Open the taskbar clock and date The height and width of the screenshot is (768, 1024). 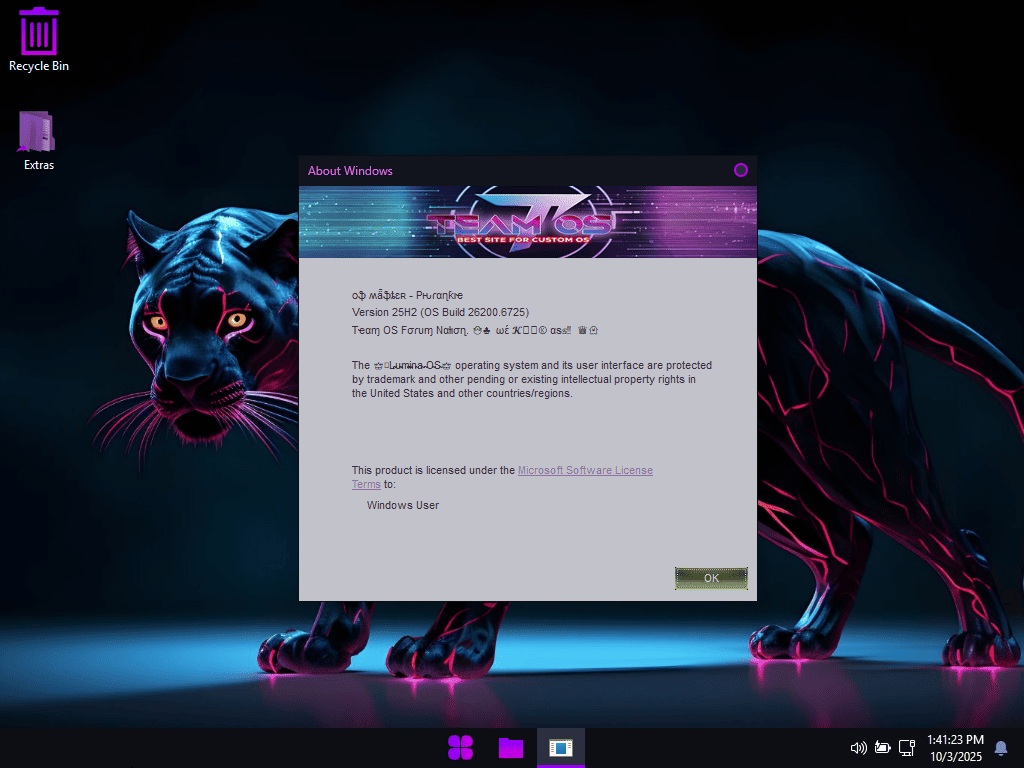(955, 747)
